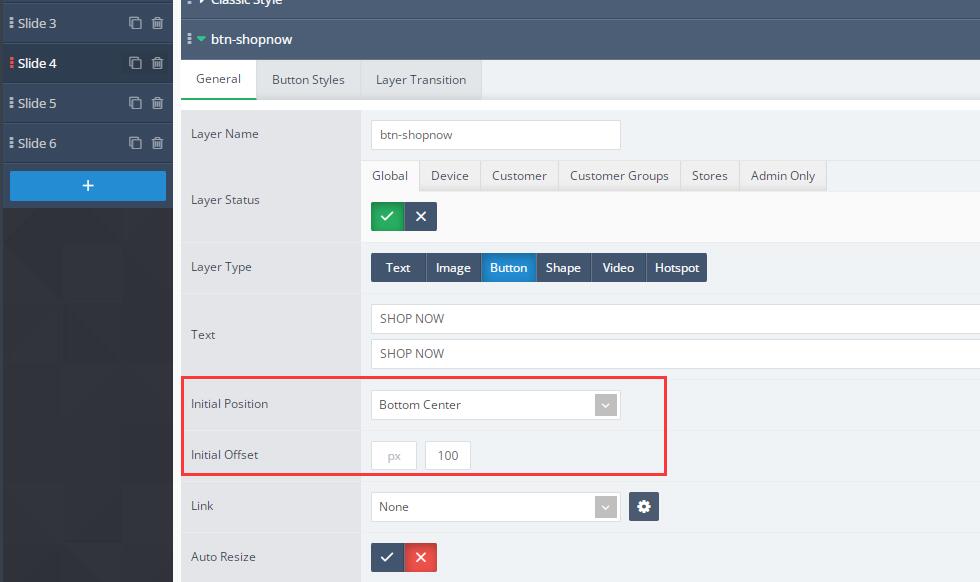This screenshot has height=582, width=980.
Task: Switch to the Button Styles tab
Action: 308,79
